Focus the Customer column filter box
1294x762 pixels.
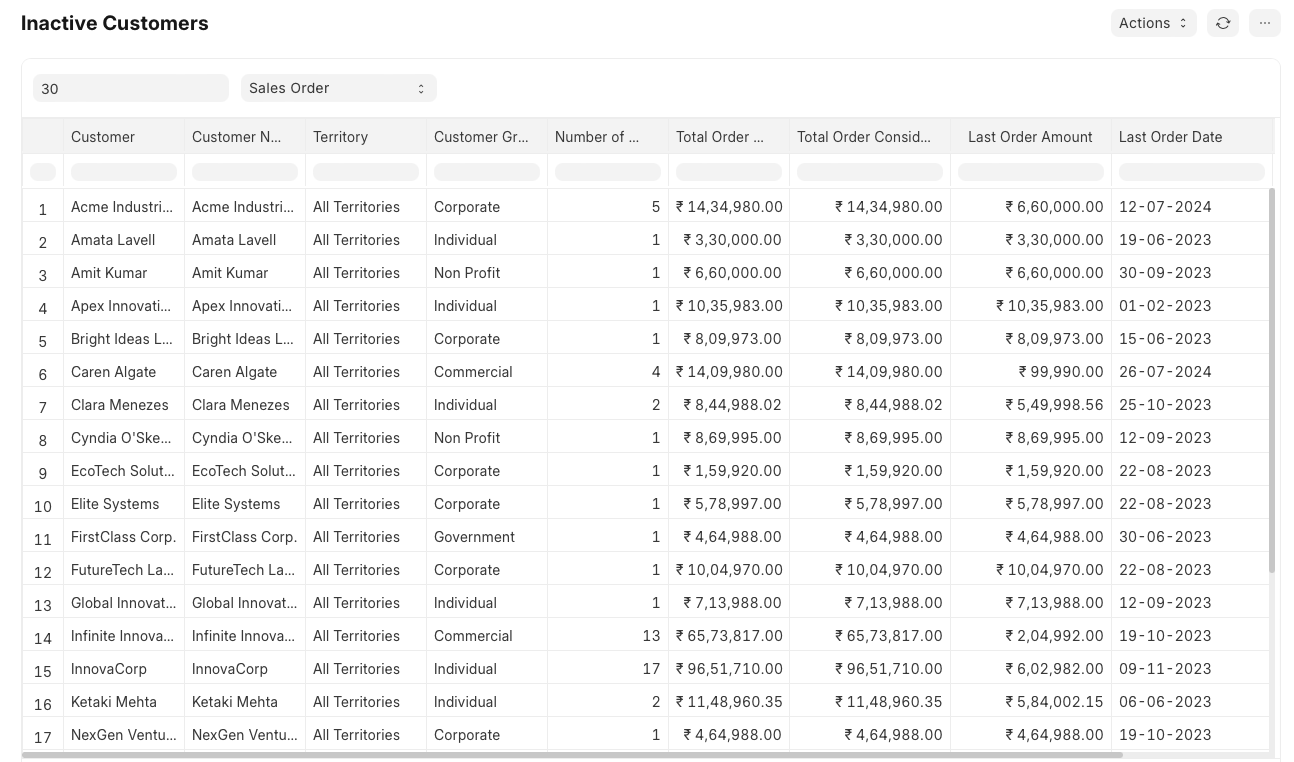[x=124, y=172]
